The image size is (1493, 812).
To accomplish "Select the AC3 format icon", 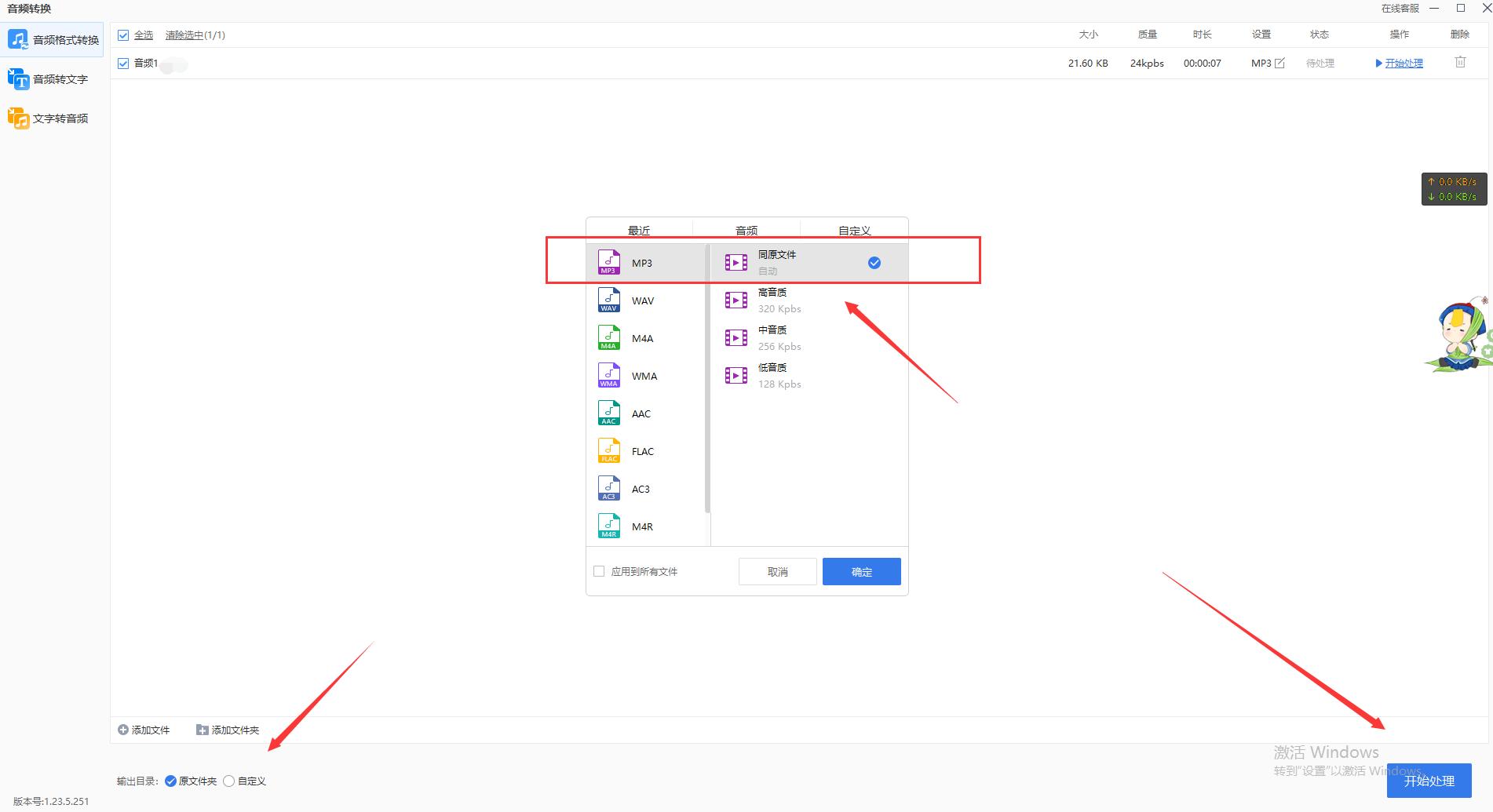I will (x=608, y=489).
